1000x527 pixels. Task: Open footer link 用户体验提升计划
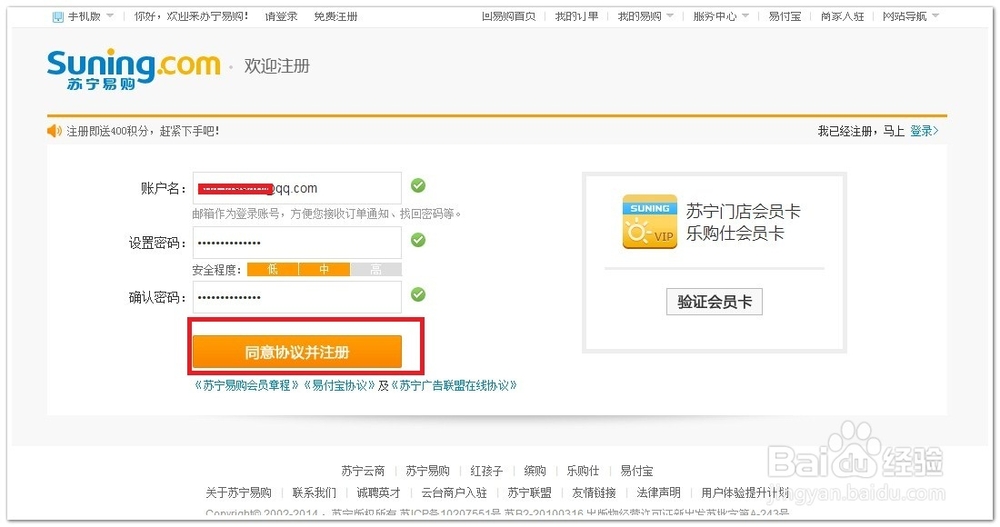coord(745,493)
